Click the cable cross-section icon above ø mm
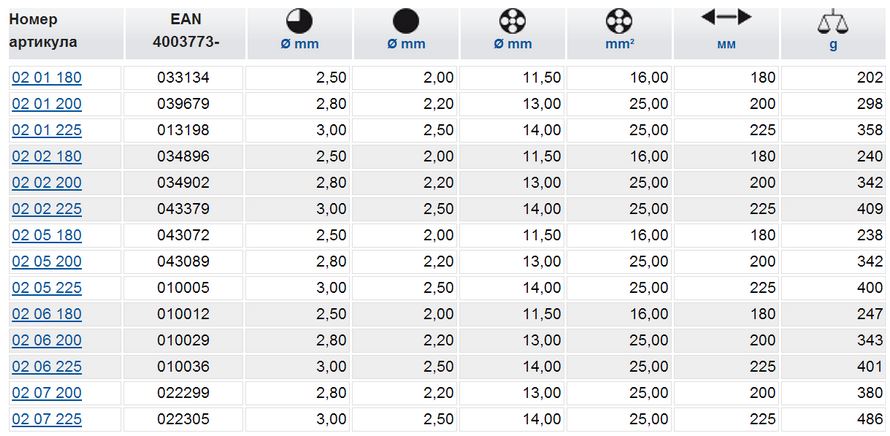Viewport: 890px width, 436px height. [x=512, y=20]
